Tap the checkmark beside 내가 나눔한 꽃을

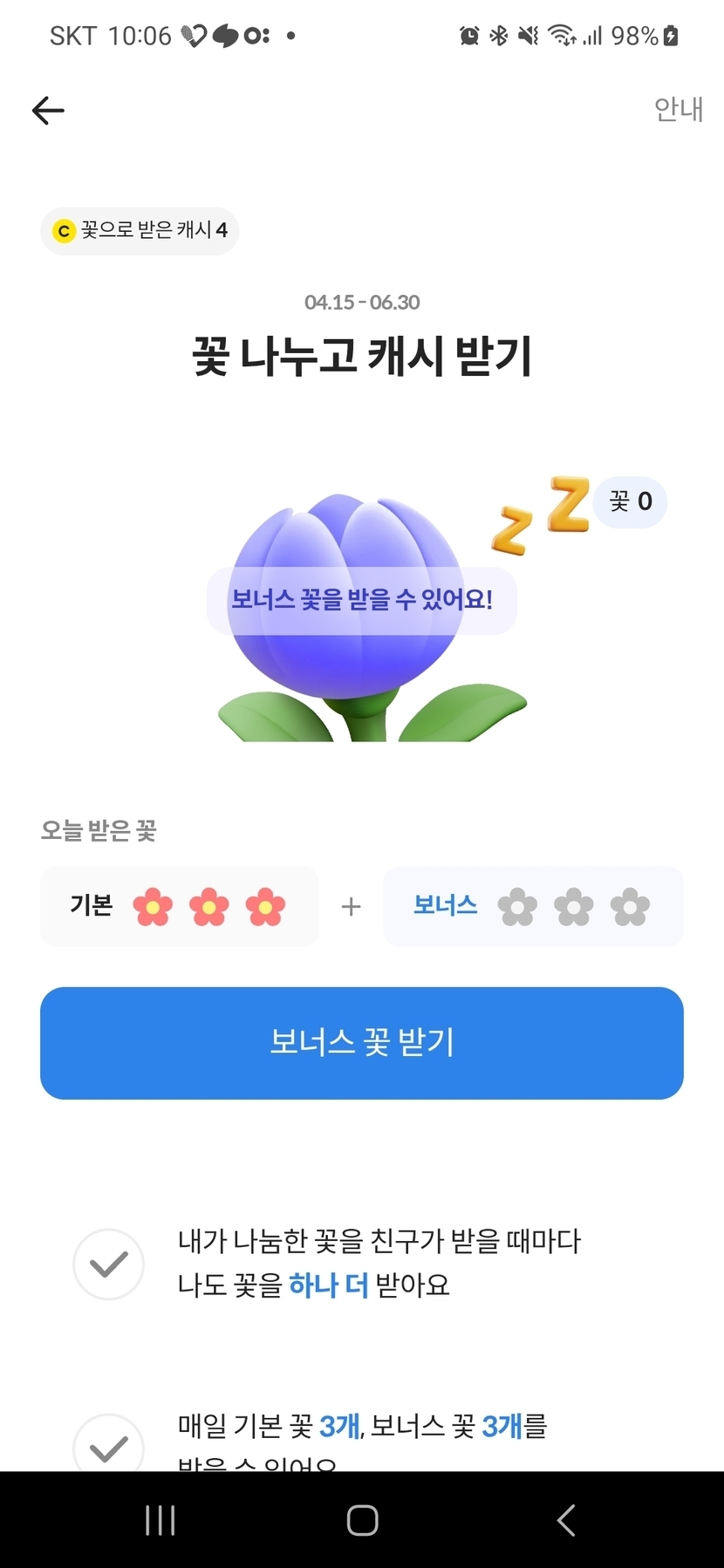pos(108,1264)
